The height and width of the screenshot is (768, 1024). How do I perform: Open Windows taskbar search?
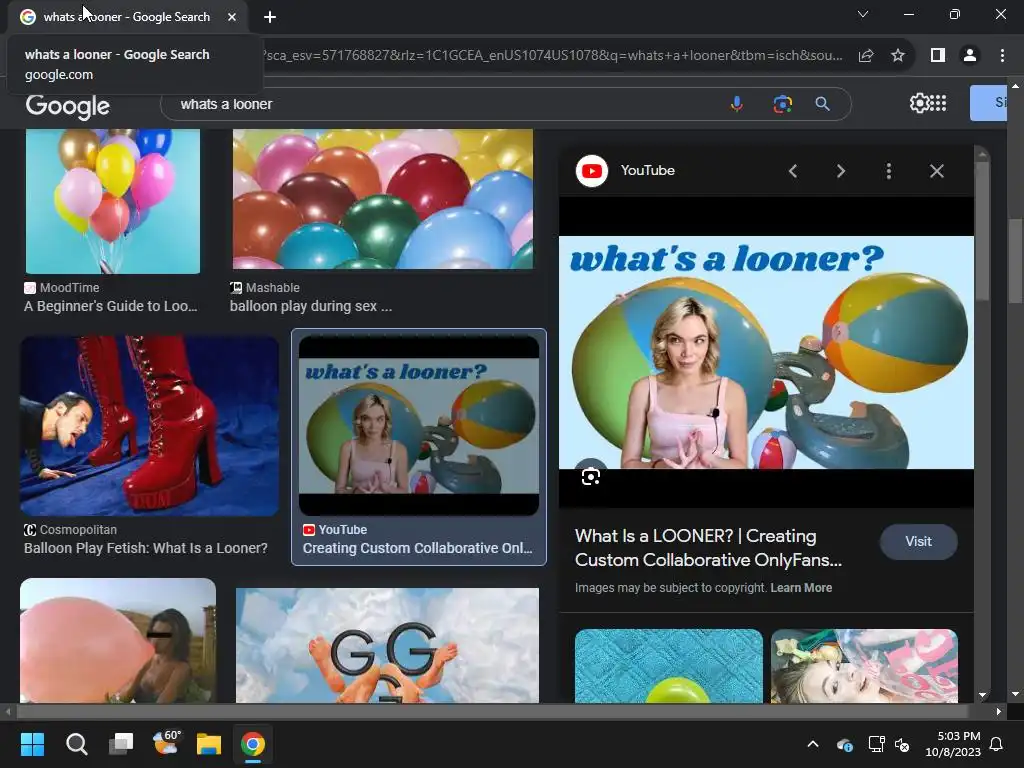(x=76, y=744)
